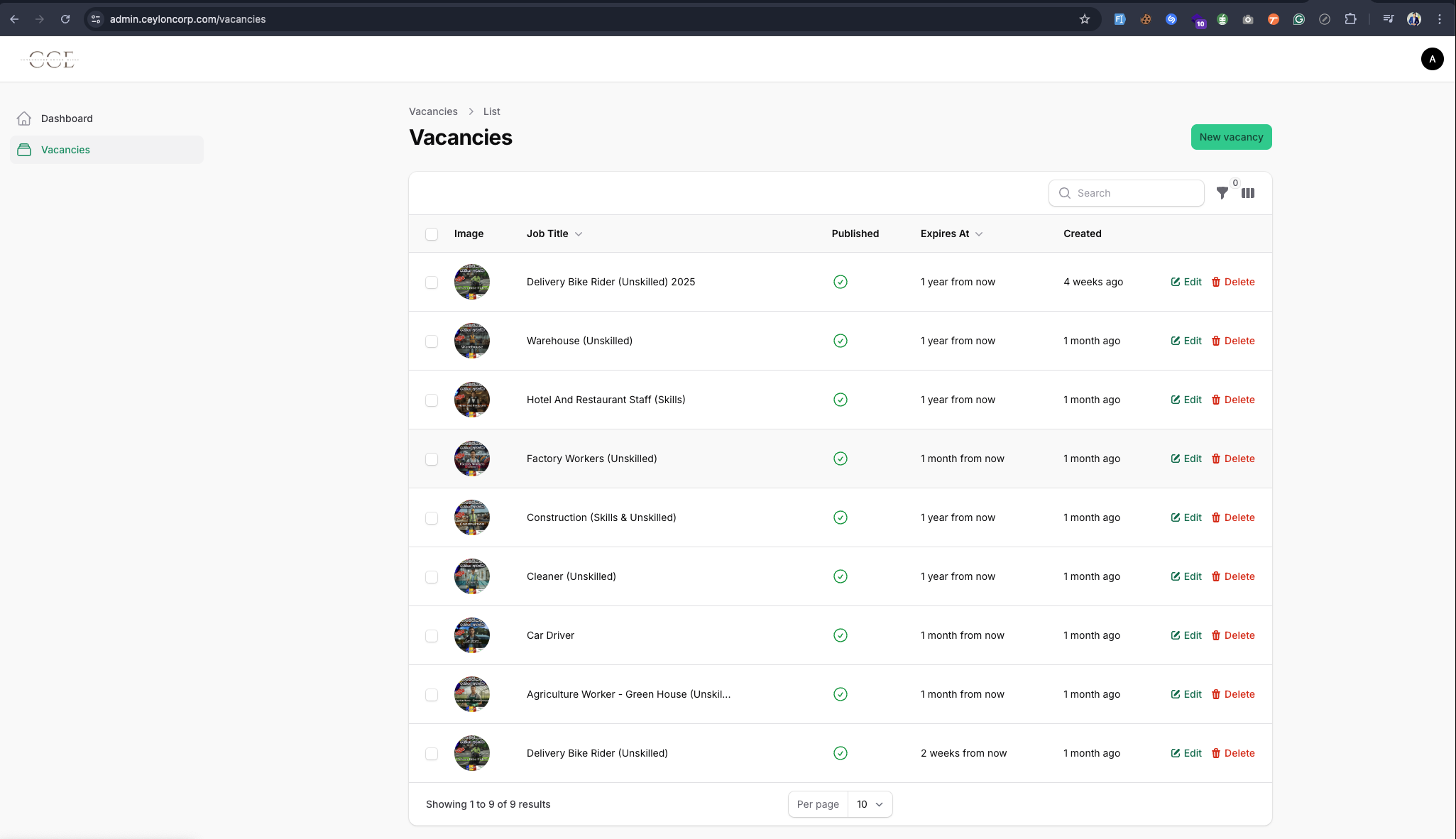Click the Grammarly extension icon in toolbar

coord(1298,19)
